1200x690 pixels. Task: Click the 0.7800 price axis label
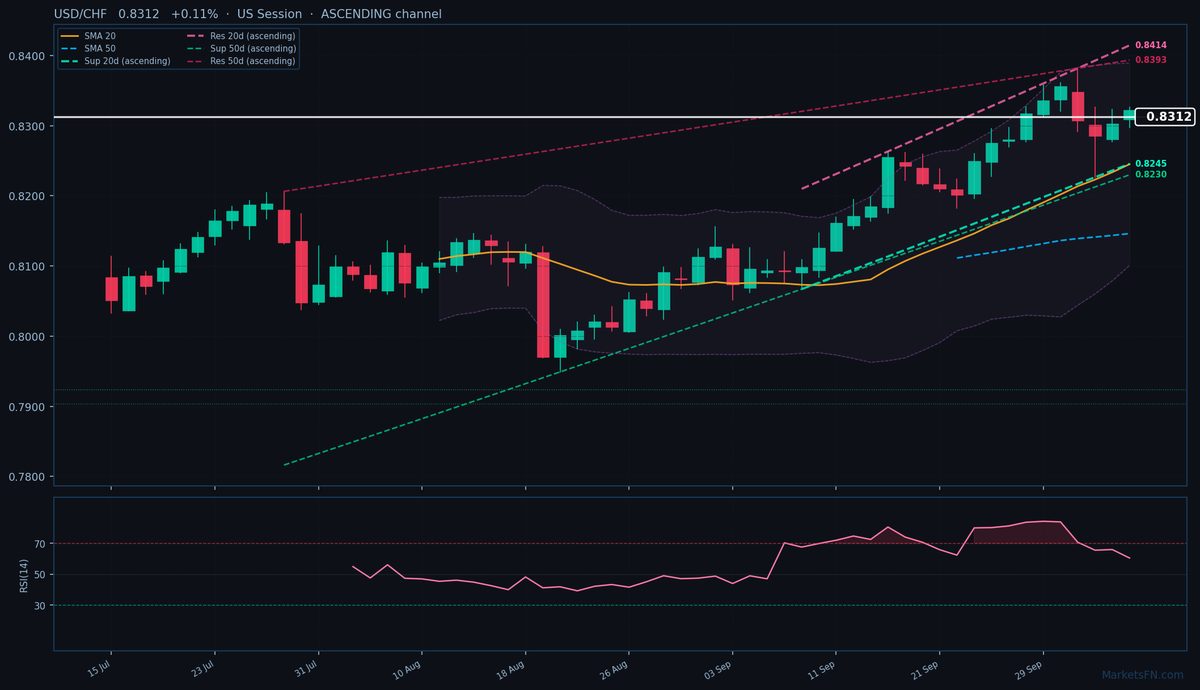coord(27,477)
